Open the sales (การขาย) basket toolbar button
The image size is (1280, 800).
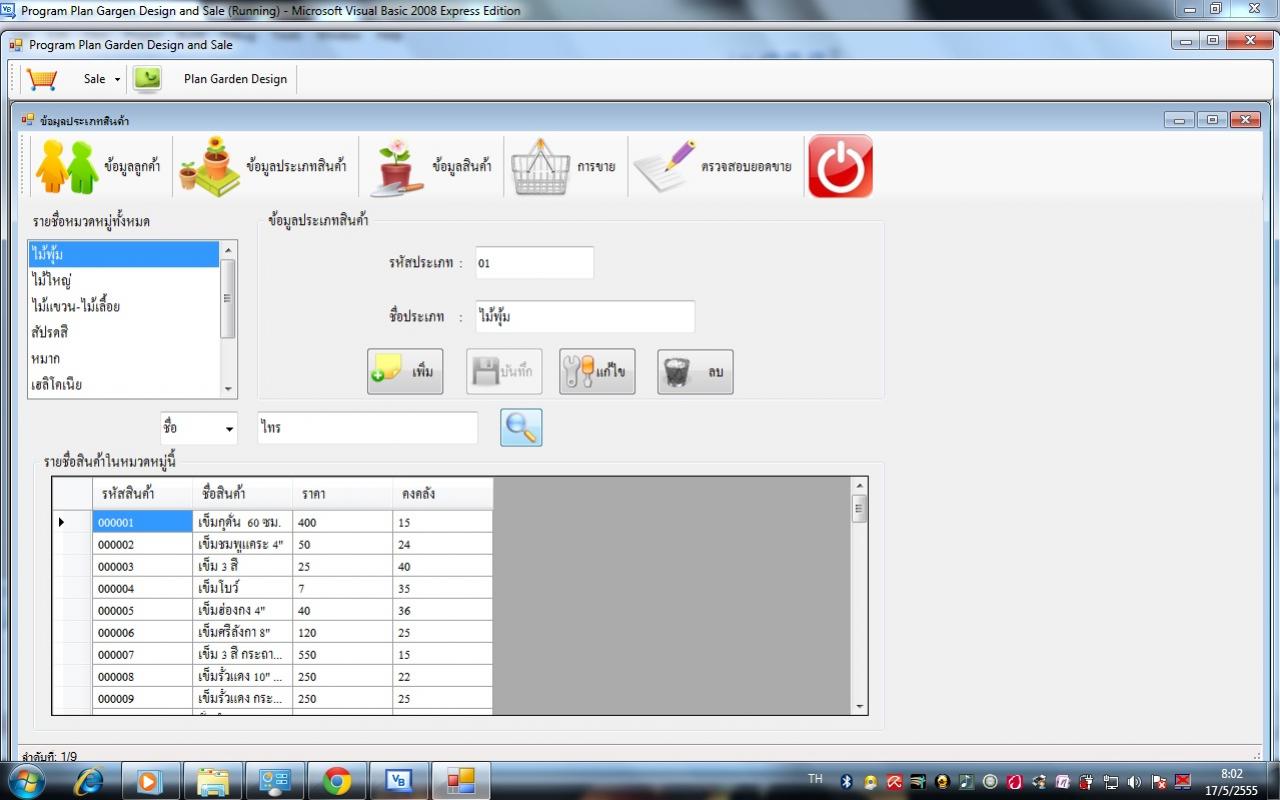coord(563,166)
